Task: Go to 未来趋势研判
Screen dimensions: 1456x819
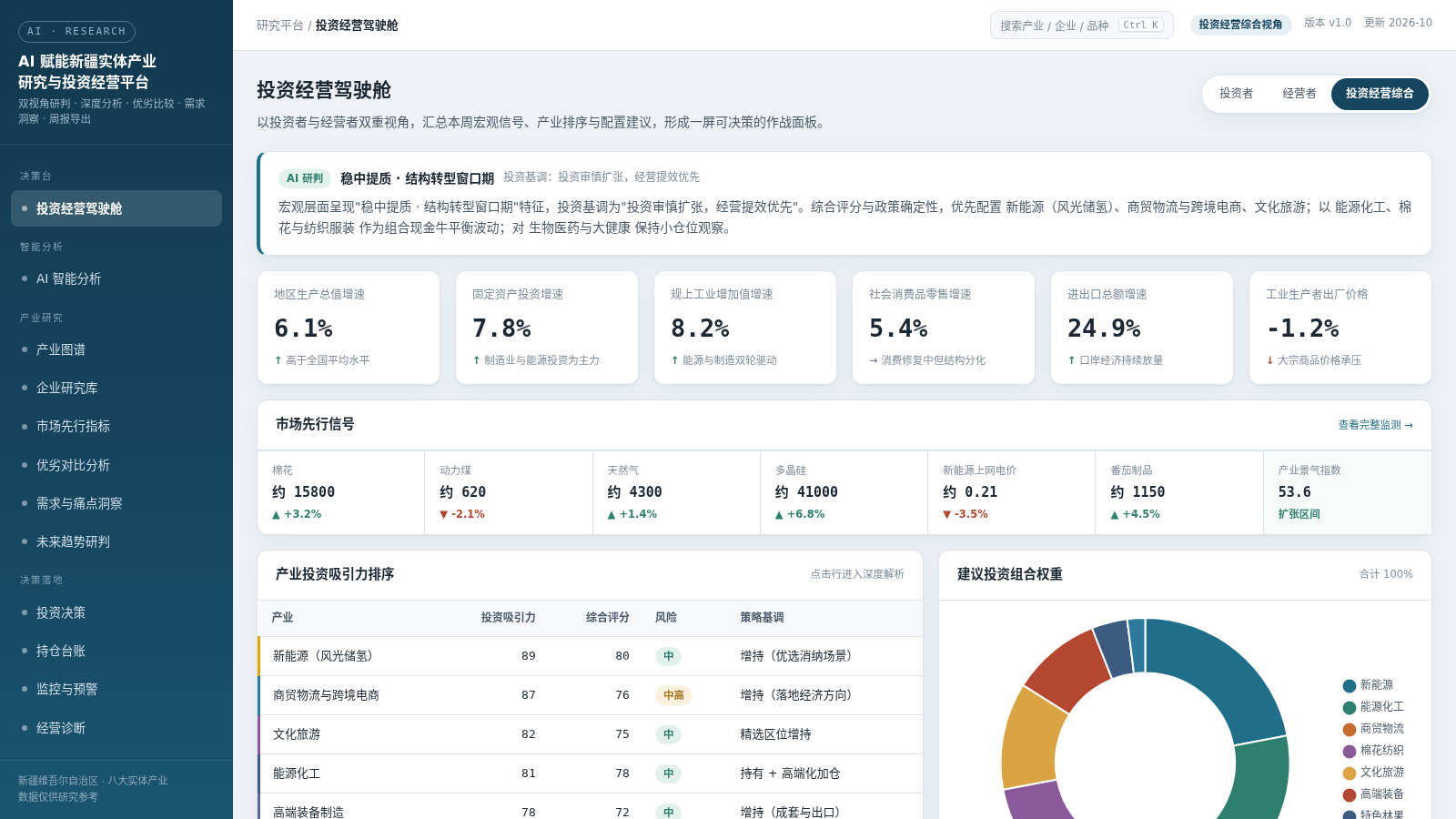Action: (x=116, y=541)
